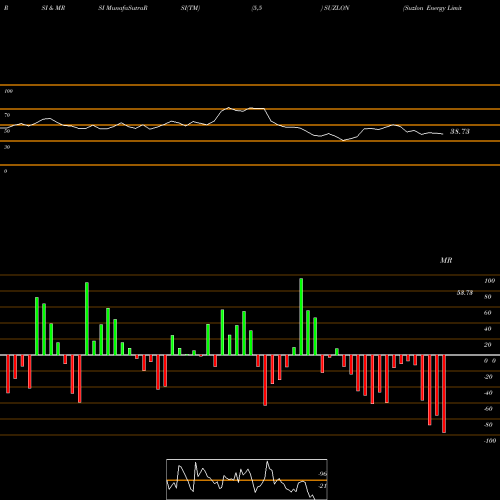500x500 pixels.
Task: Click the last red bar near -100
Action: coord(444,394)
